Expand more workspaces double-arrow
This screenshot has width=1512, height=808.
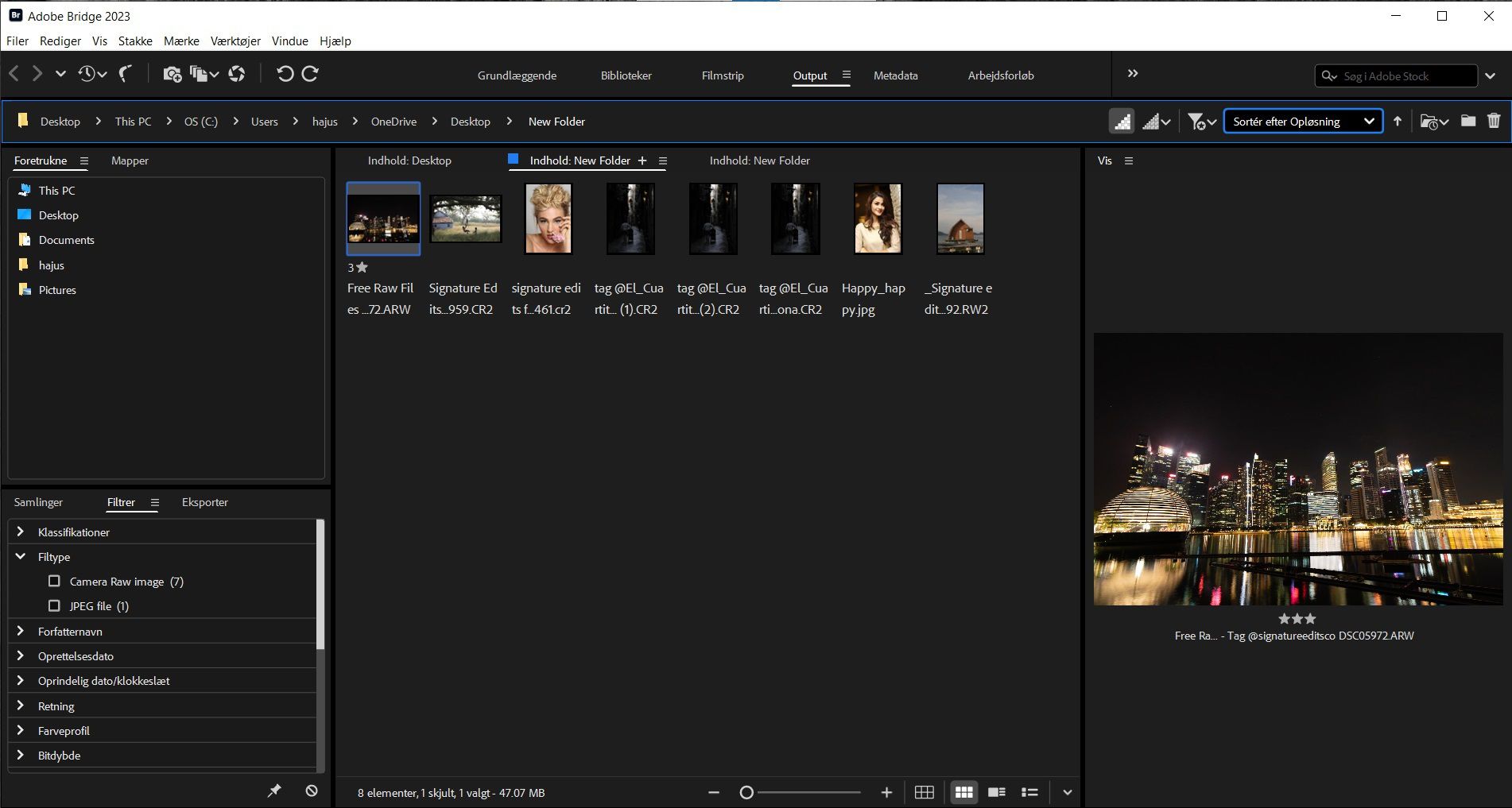pyautogui.click(x=1133, y=74)
